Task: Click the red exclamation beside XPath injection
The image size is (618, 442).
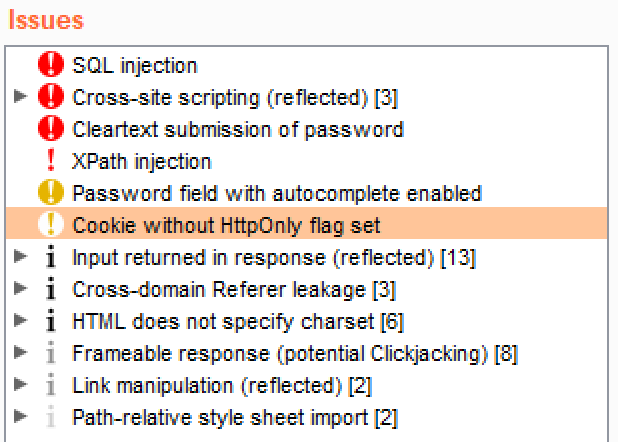Action: coord(50,162)
